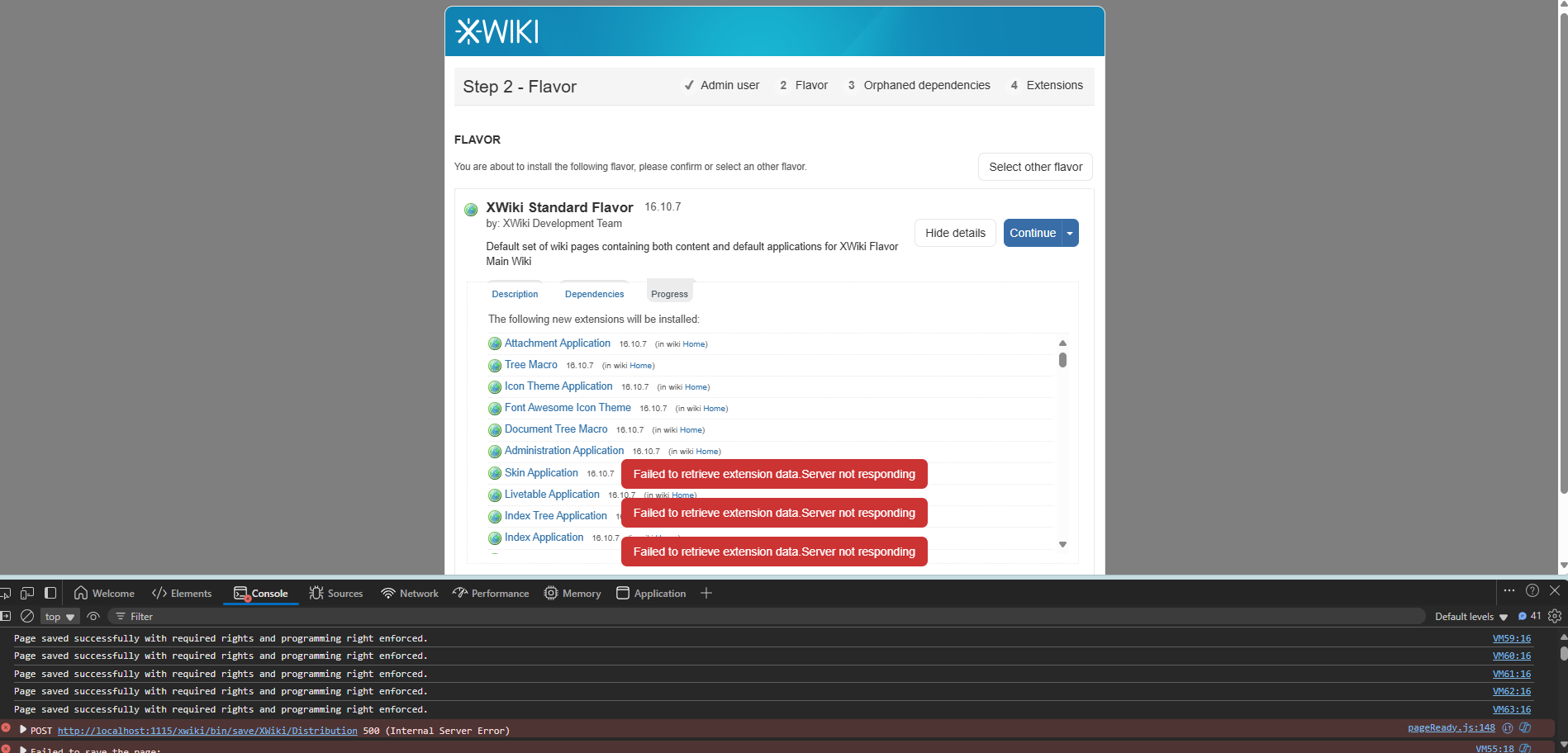This screenshot has width=1568, height=753.
Task: Click the 'Orphaned dependencies' step label
Action: point(927,85)
